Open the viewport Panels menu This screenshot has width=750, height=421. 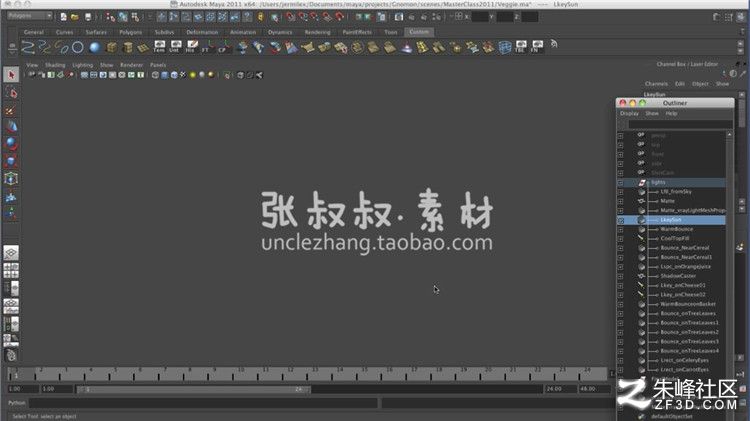tap(158, 65)
